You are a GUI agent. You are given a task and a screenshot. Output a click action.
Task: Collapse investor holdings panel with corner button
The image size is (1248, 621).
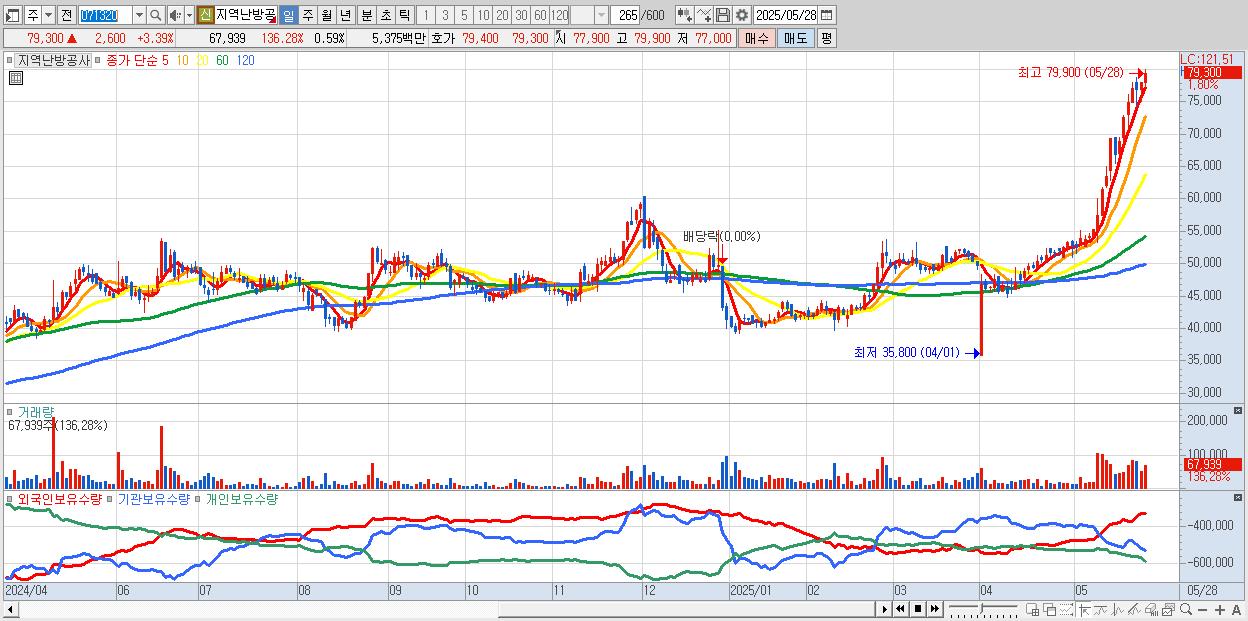1239,498
